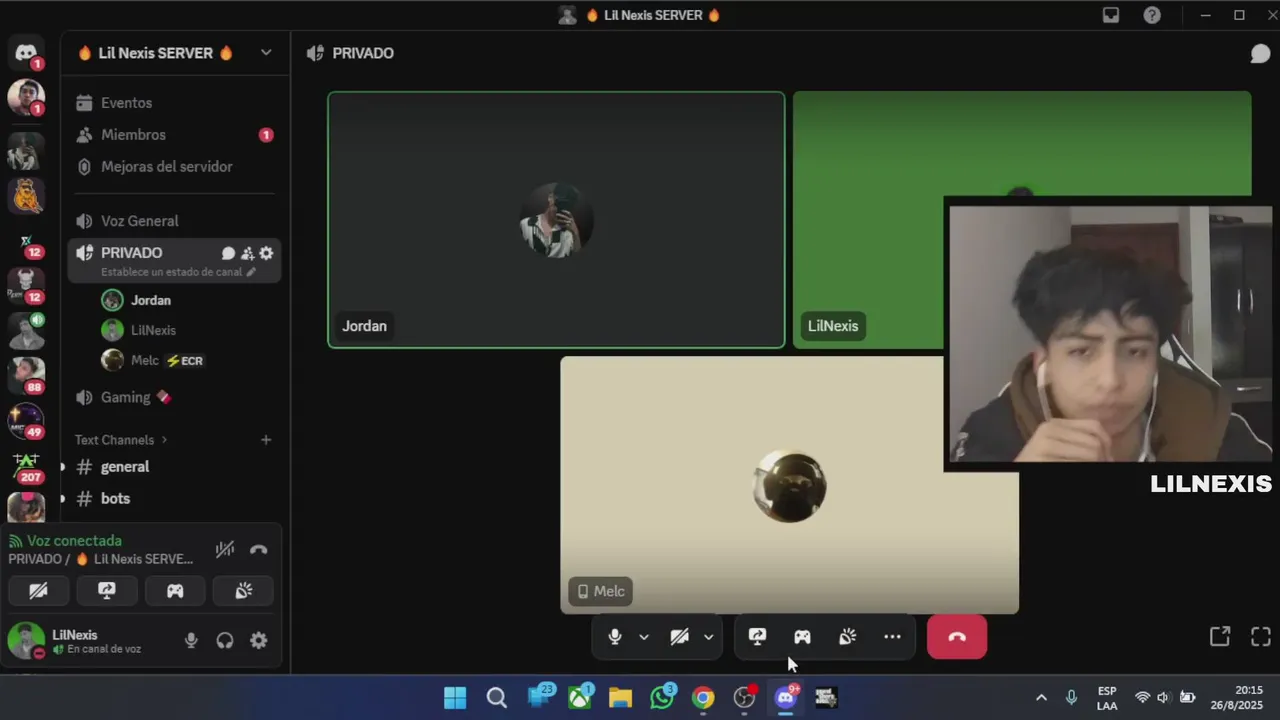Image resolution: width=1280 pixels, height=720 pixels.
Task: Add a new text channel plus icon
Action: 266,440
